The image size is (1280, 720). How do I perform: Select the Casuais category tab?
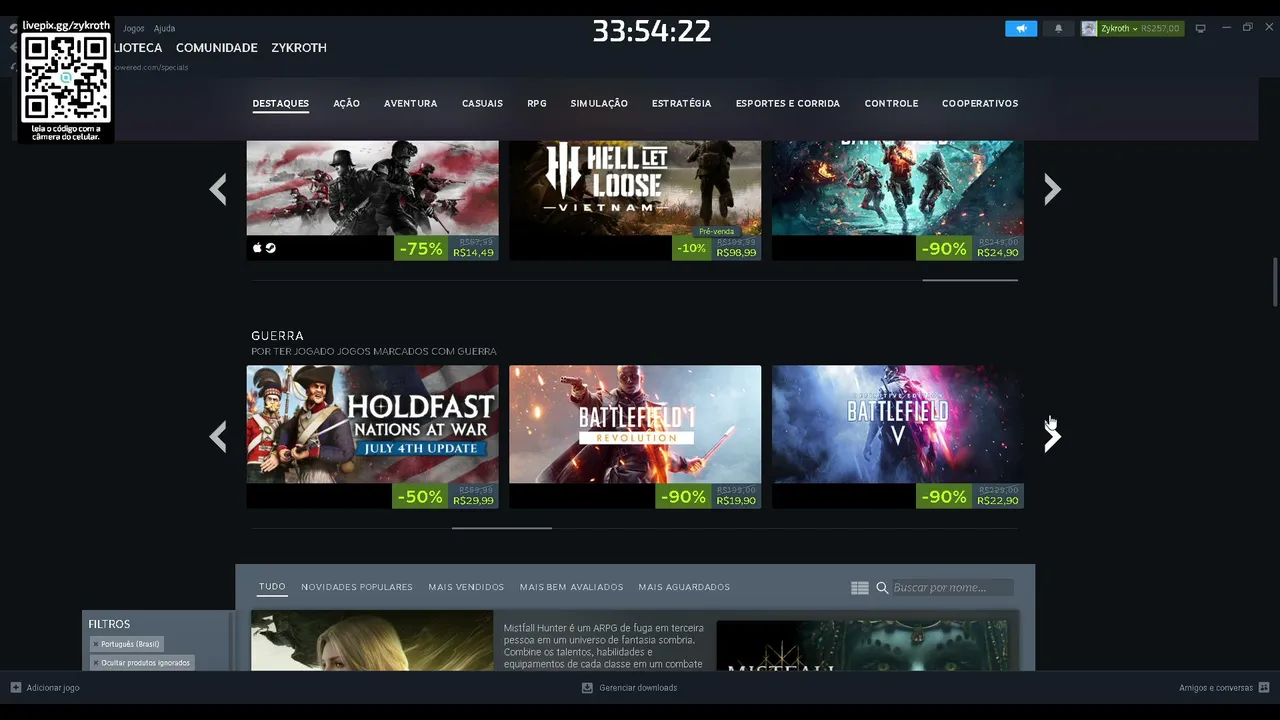(482, 104)
